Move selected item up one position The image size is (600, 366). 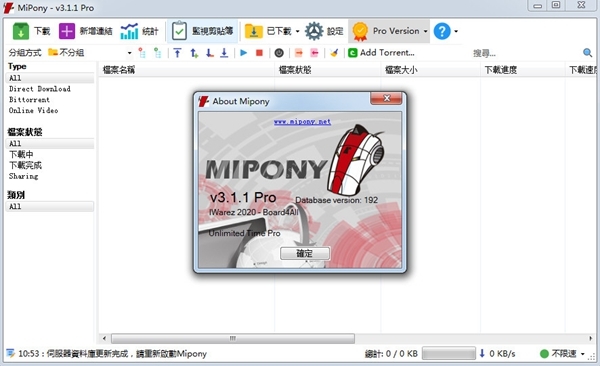(x=194, y=53)
